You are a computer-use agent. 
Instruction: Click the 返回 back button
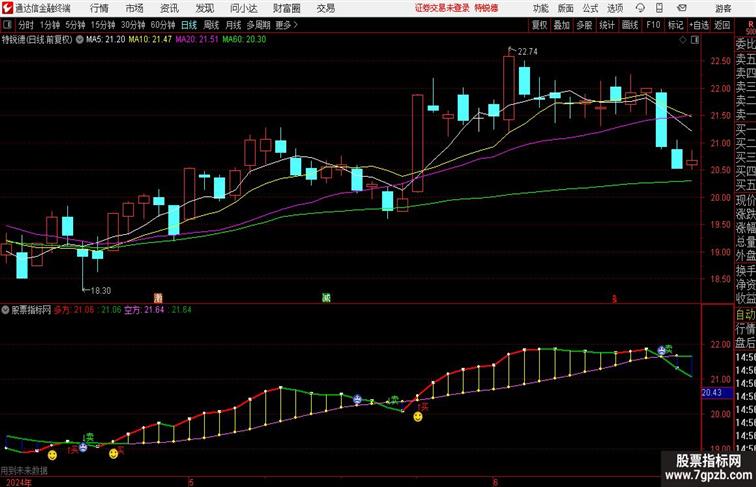722,25
